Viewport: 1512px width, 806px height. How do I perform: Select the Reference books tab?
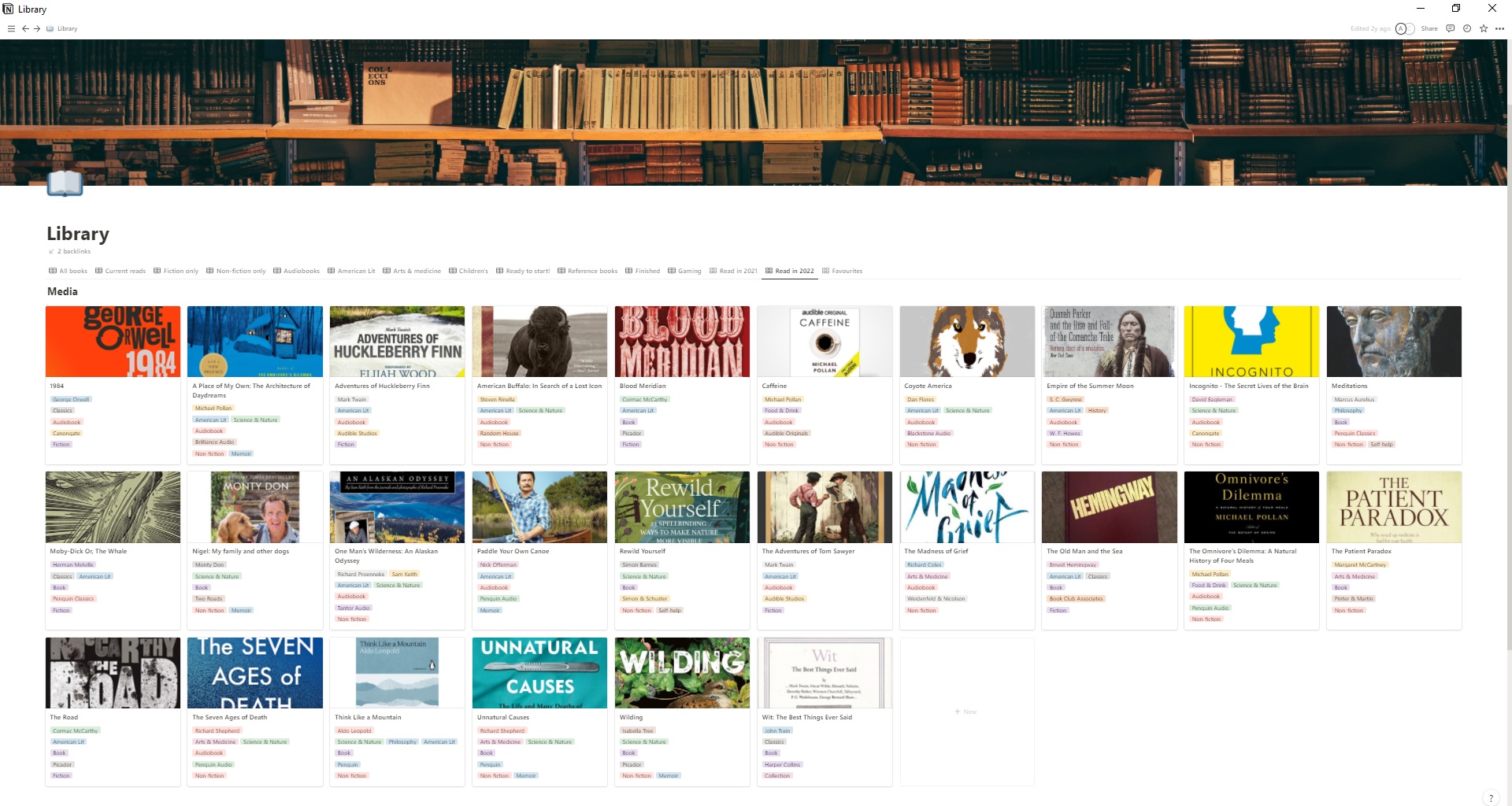pos(587,271)
